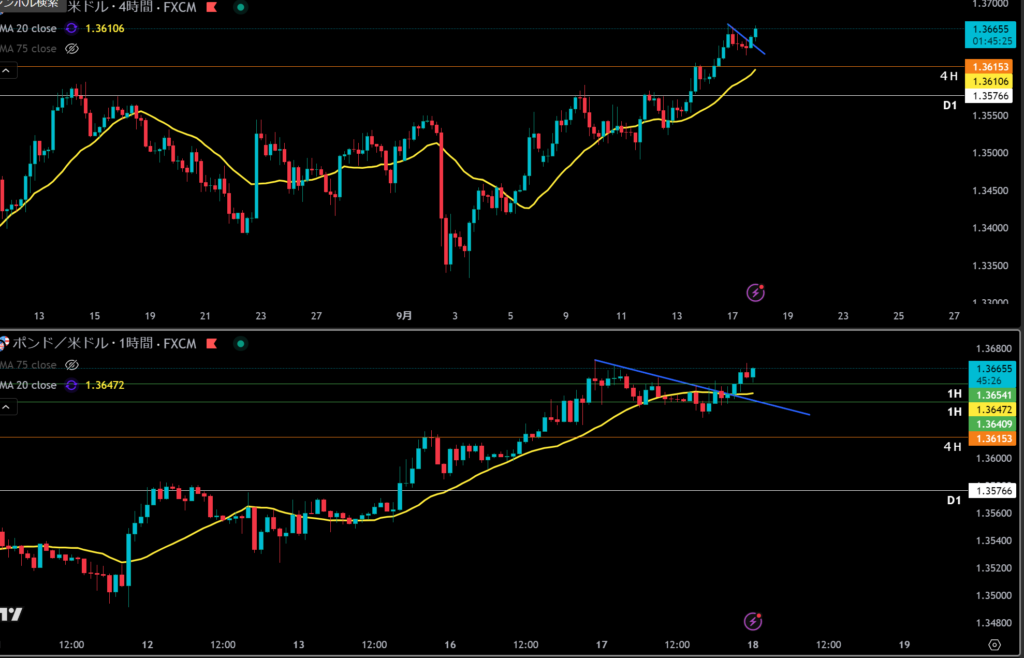Image resolution: width=1024 pixels, height=658 pixels.
Task: Click the green market status dot in 4-hour chart
Action: (238, 7)
